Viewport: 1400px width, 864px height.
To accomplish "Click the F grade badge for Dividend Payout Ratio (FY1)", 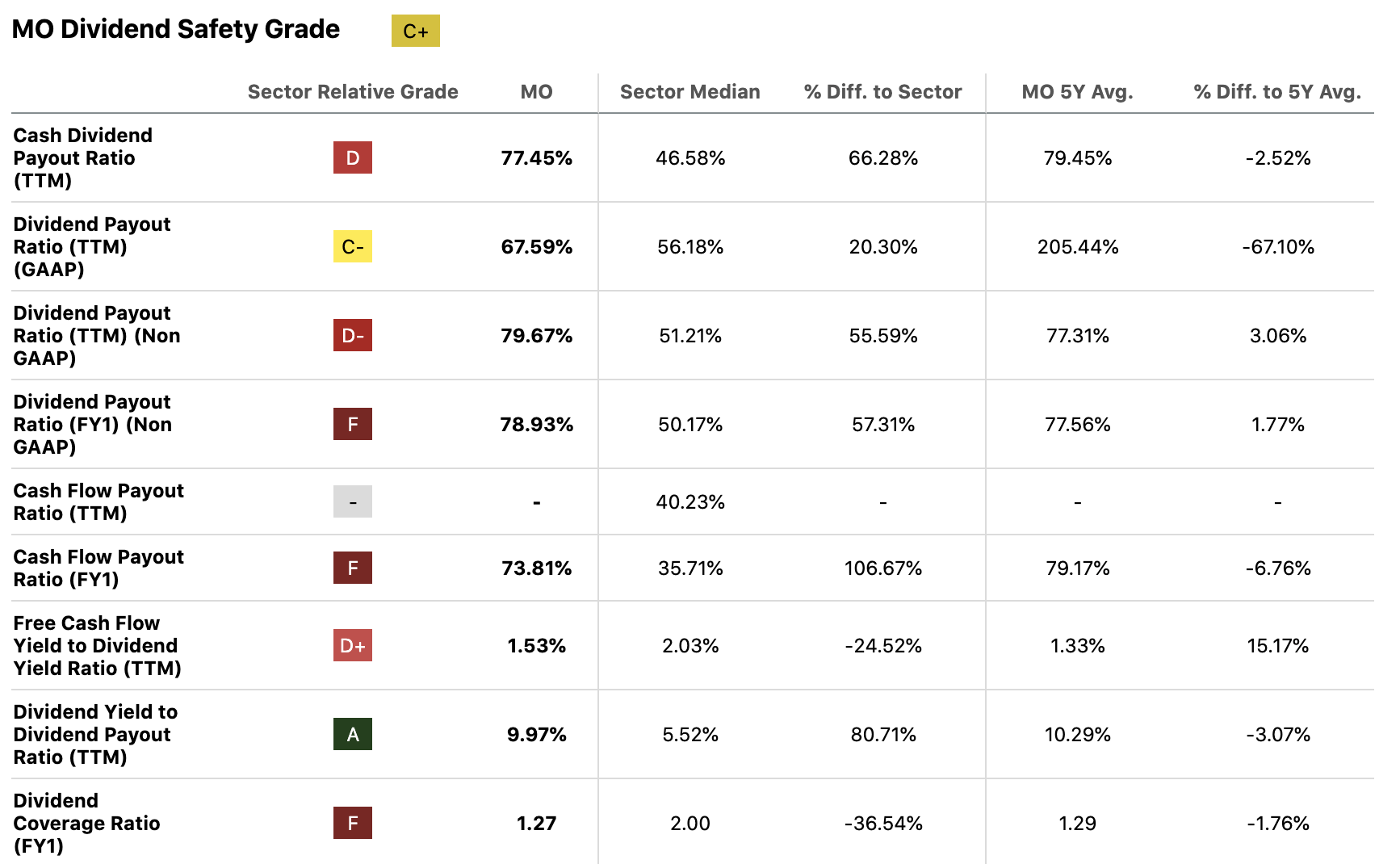I will point(352,424).
